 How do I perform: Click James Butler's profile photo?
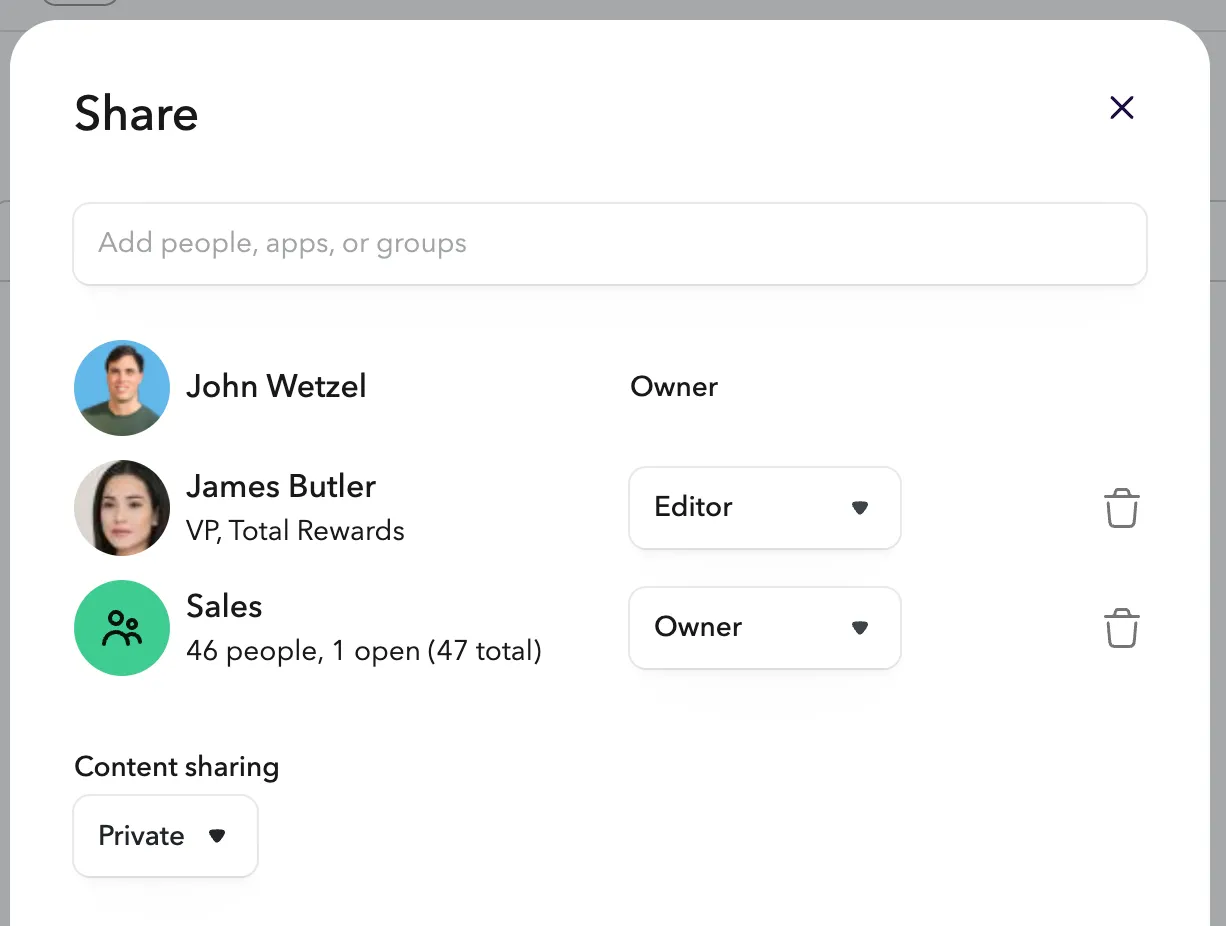coord(122,508)
